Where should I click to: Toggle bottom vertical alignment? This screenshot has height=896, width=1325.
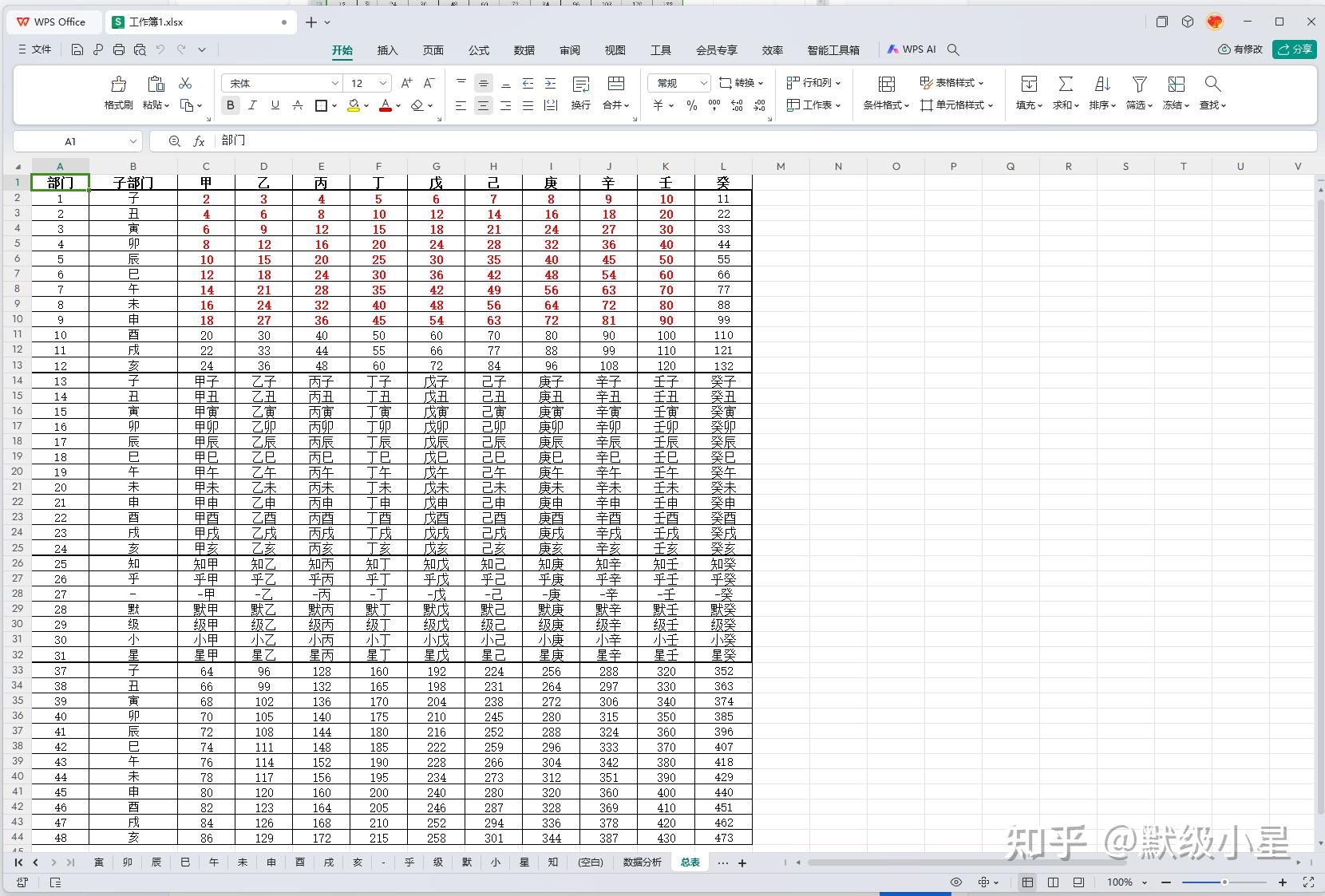[505, 83]
